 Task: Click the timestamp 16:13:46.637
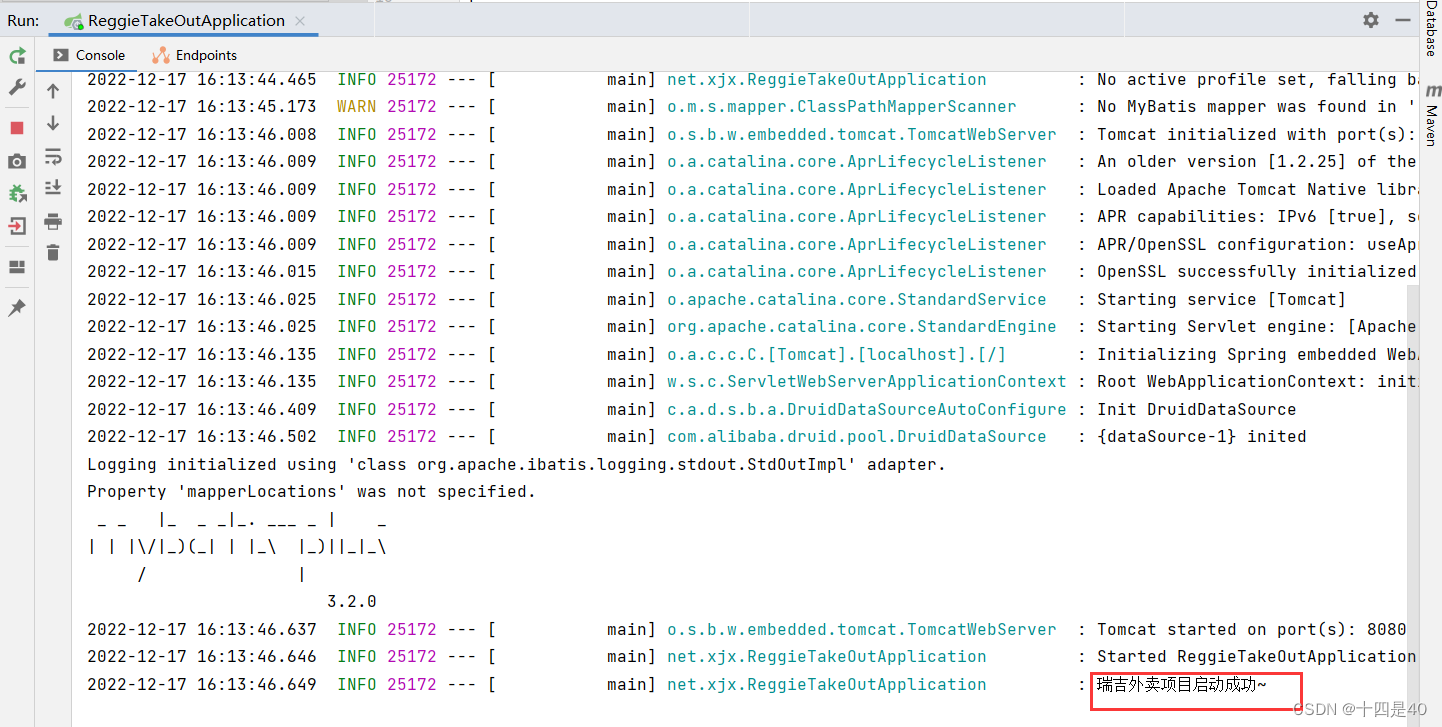point(257,630)
